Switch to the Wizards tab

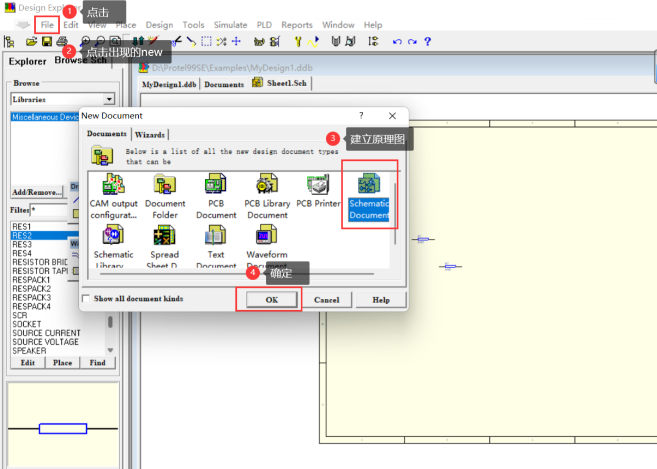[x=150, y=134]
